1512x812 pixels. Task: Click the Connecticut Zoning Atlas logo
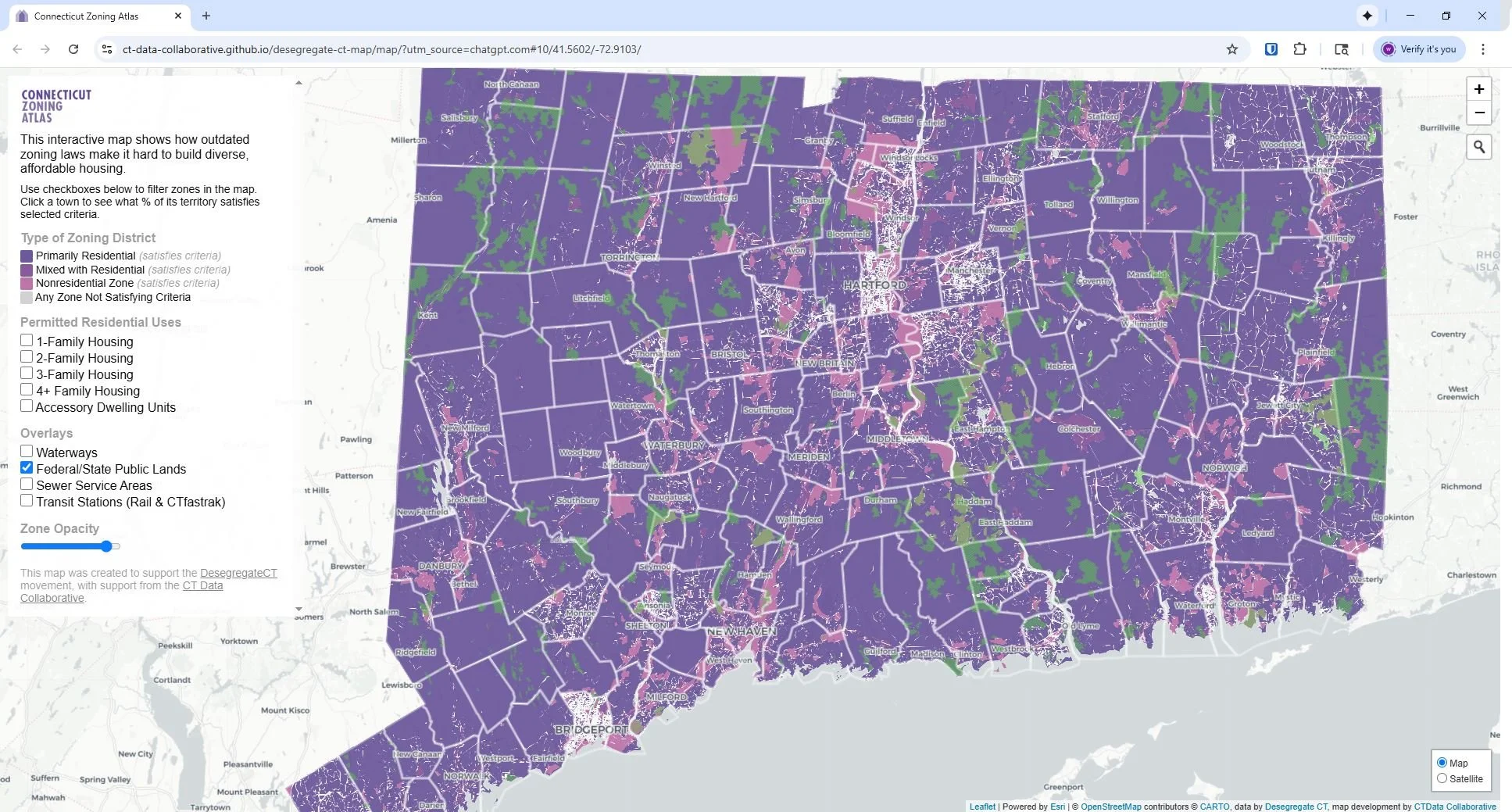click(56, 106)
